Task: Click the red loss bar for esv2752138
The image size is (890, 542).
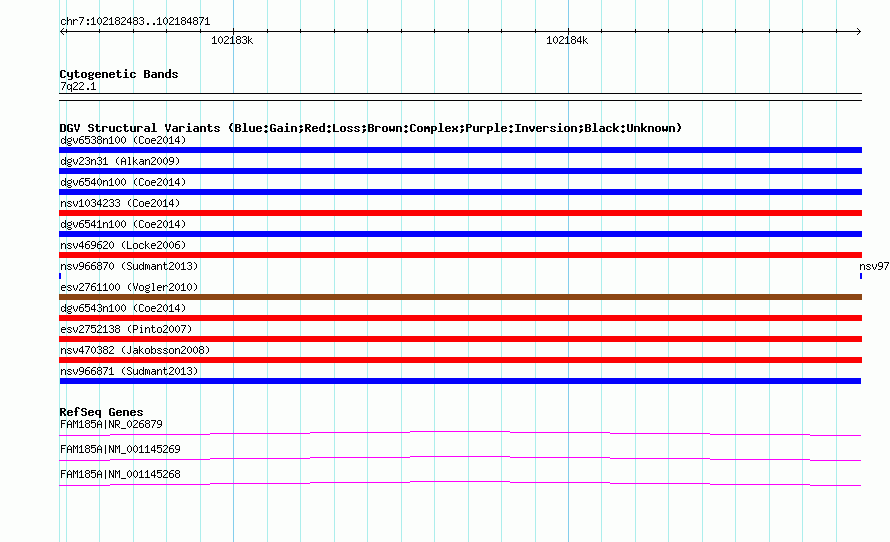Action: 460,339
